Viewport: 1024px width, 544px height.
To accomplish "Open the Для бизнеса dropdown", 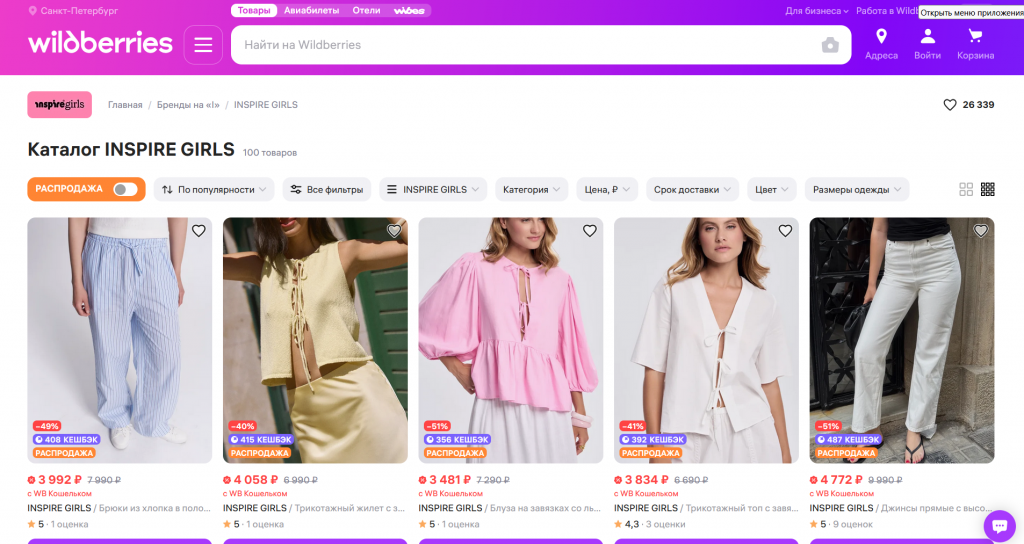I will pos(816,10).
